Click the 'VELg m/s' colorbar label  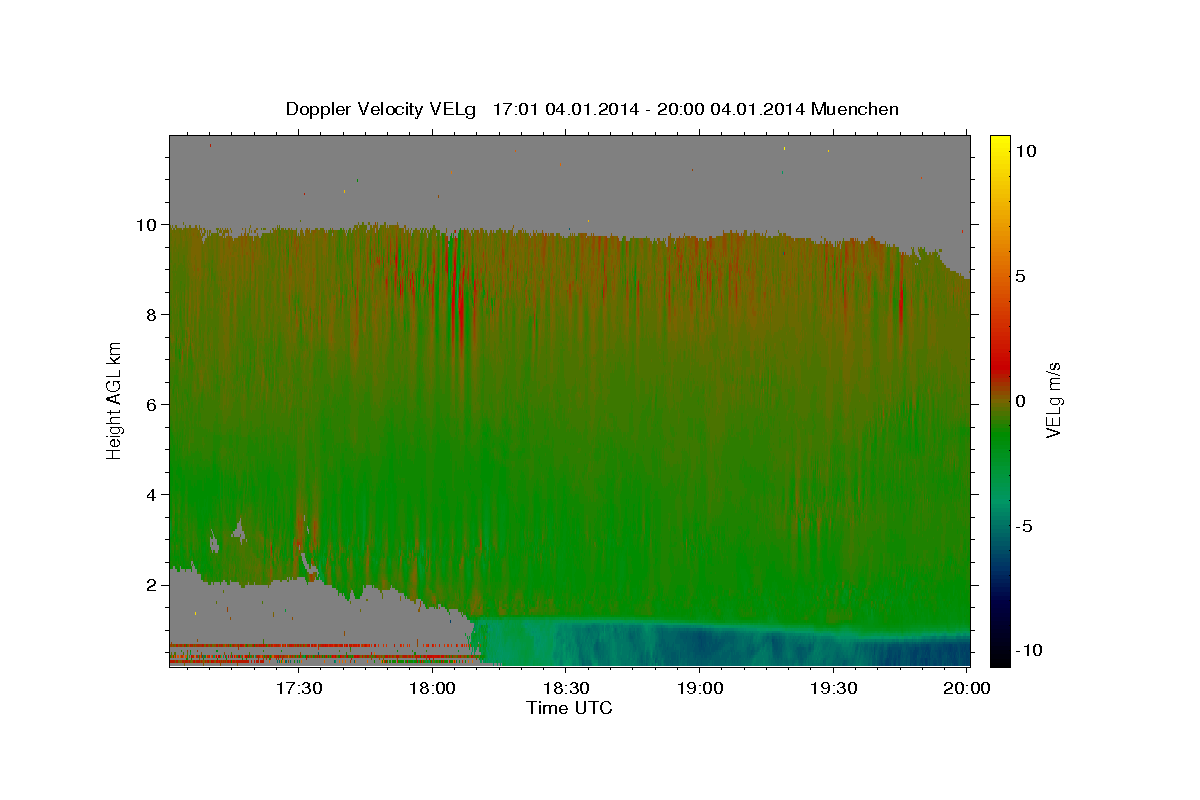[1053, 400]
